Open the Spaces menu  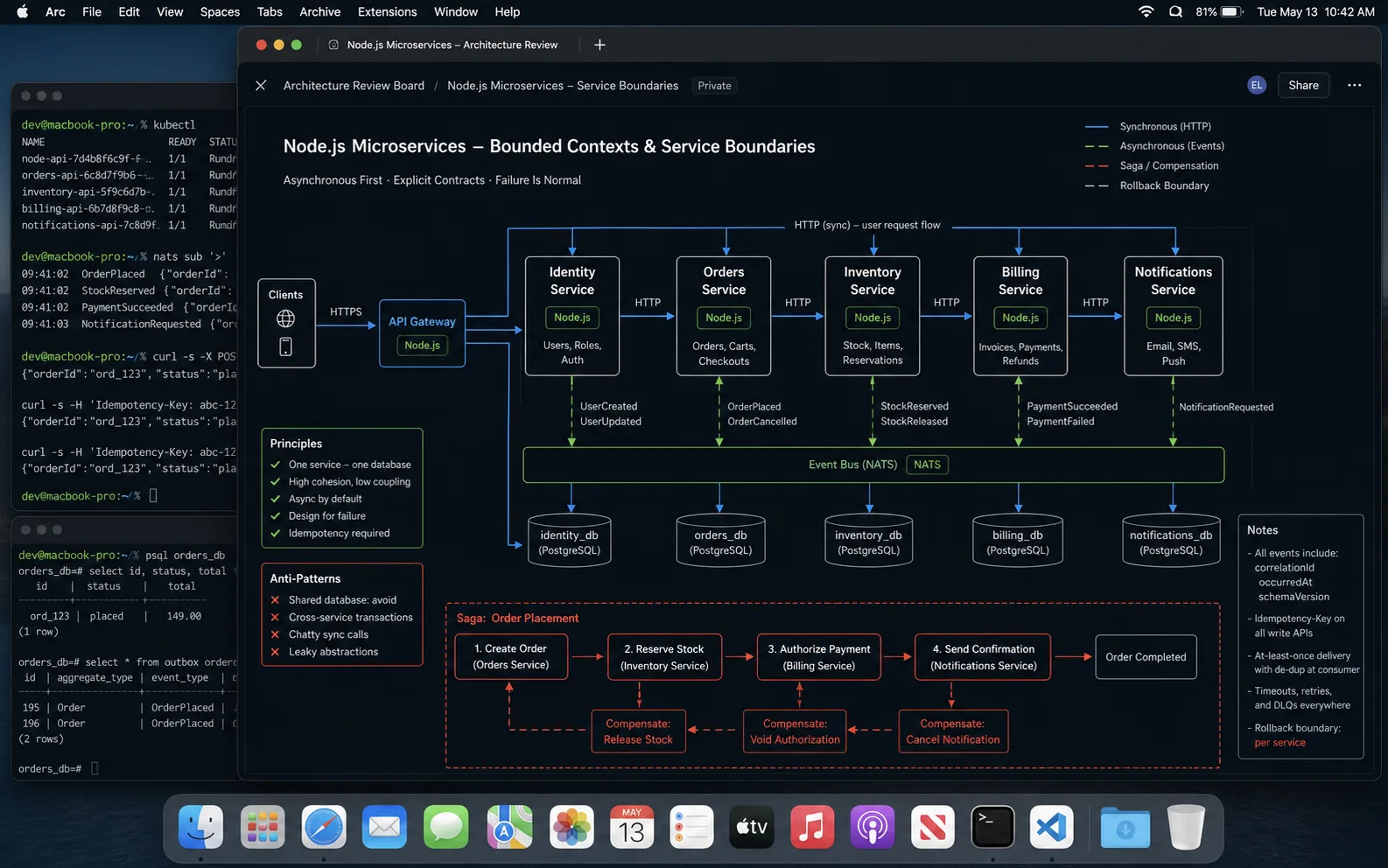pos(220,11)
